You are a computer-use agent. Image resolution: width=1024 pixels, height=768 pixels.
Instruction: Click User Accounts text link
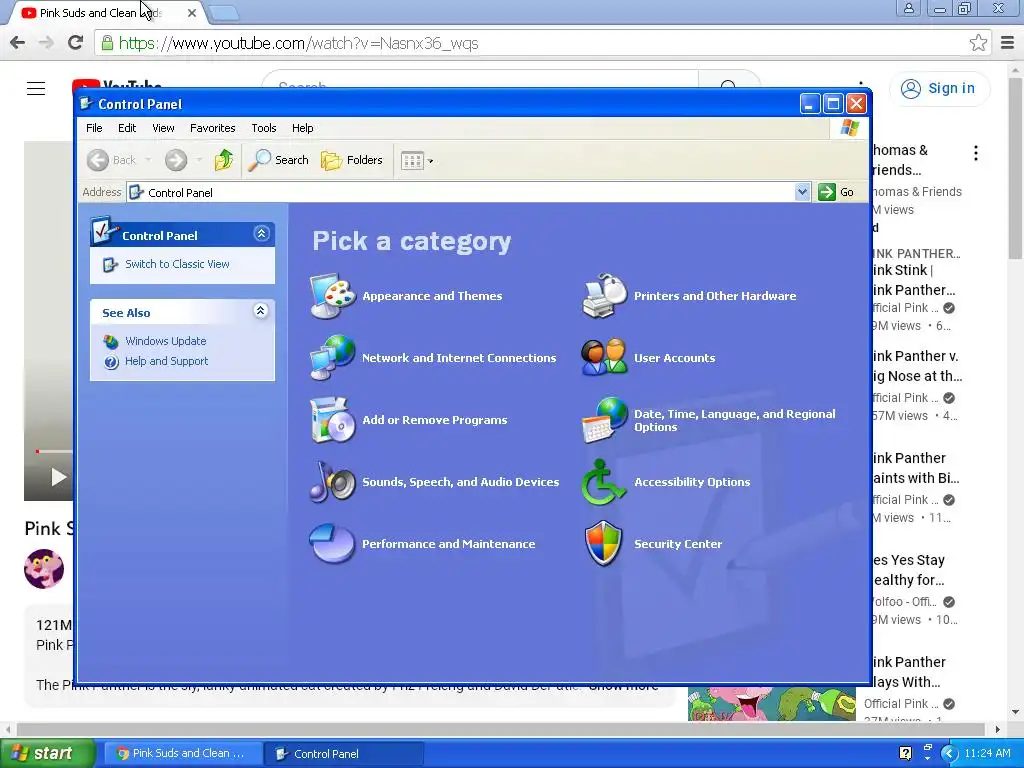pos(675,358)
